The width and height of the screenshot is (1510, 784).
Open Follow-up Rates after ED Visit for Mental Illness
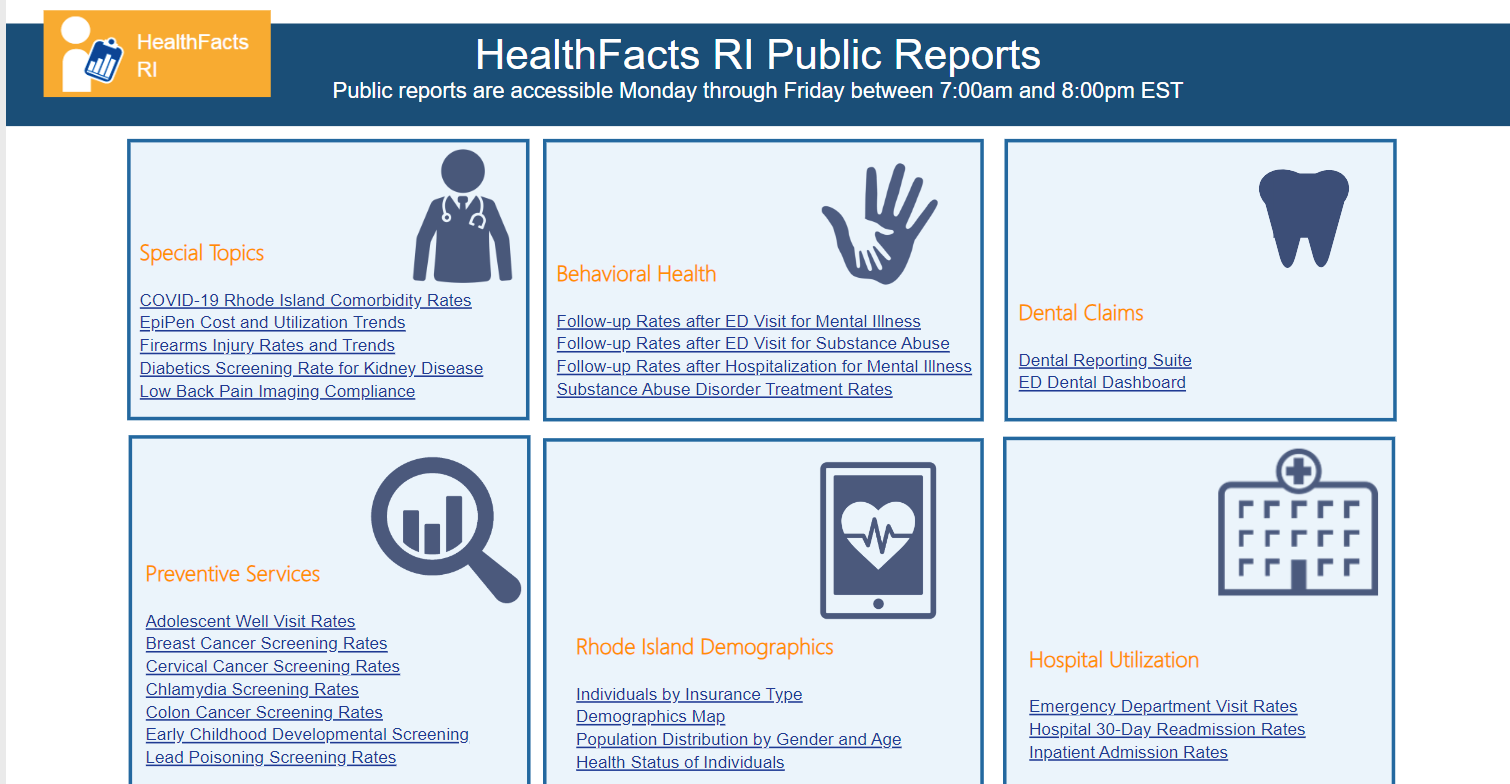coord(738,321)
